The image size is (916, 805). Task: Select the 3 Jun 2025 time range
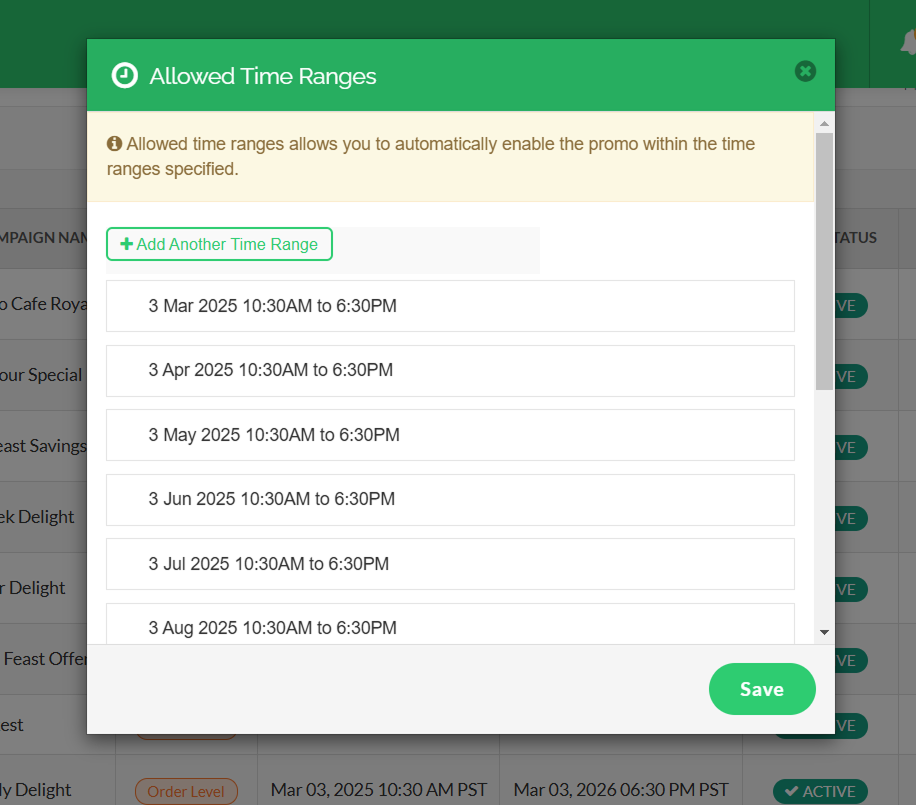pos(450,499)
